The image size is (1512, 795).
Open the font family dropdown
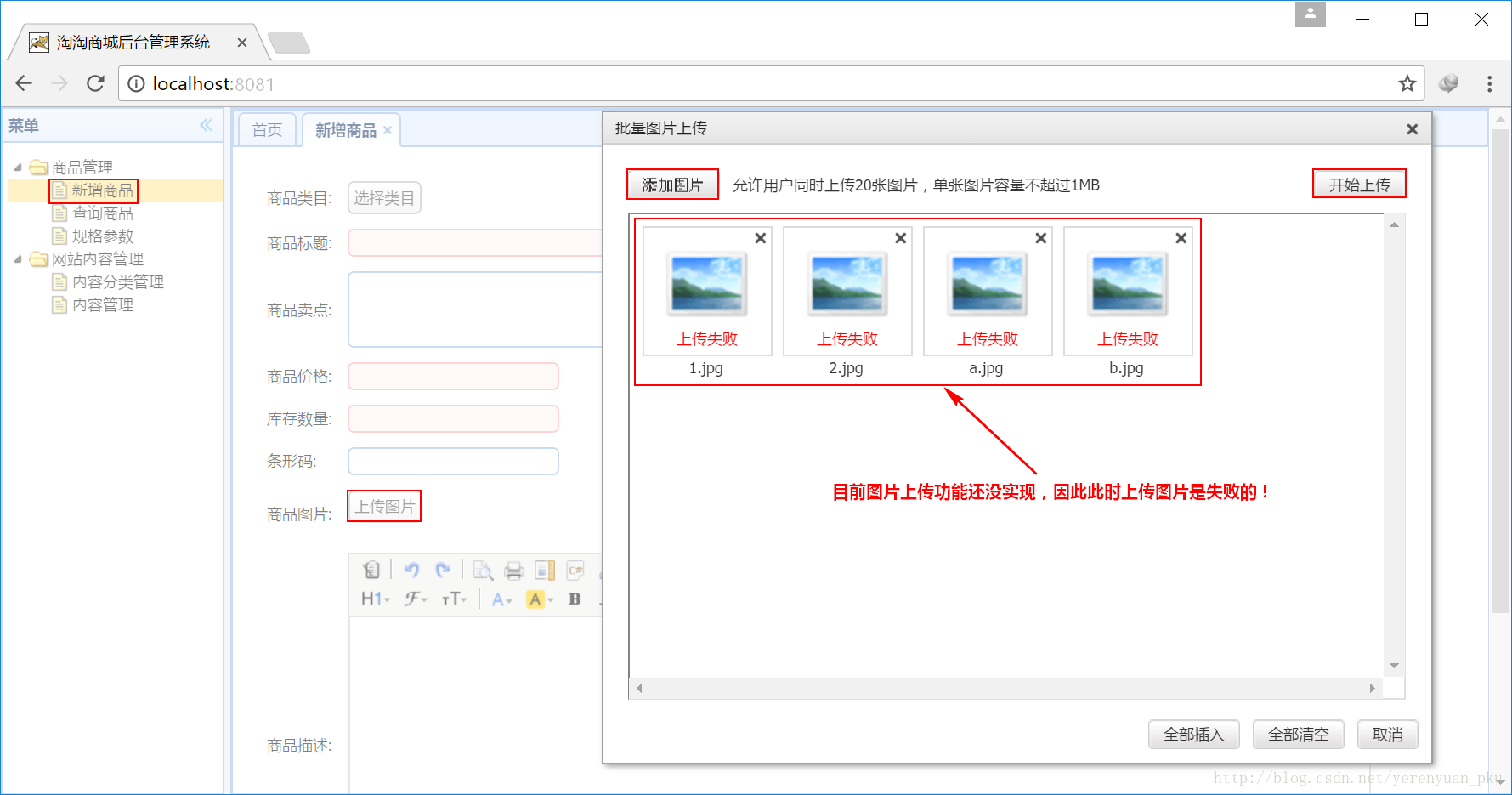pos(416,599)
